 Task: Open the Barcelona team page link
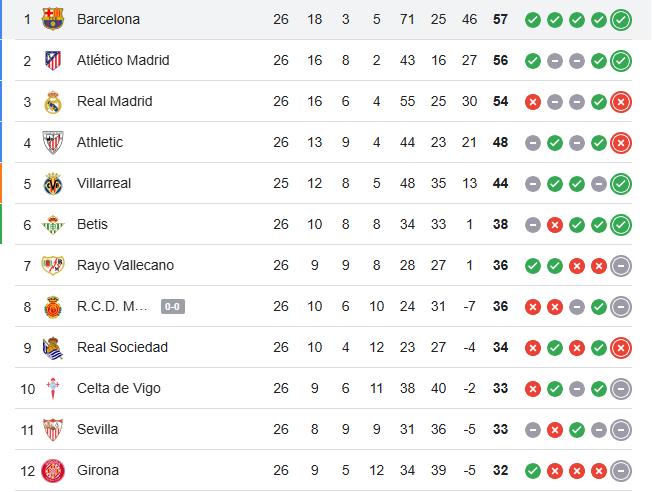(x=108, y=19)
